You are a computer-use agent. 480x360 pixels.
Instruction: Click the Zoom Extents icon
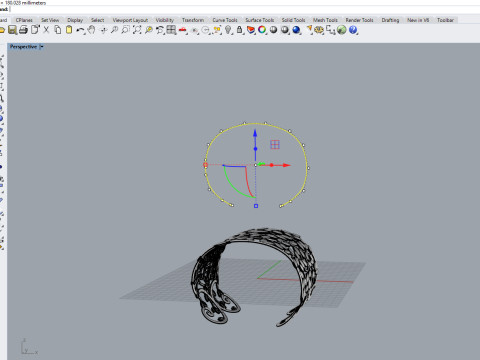[137, 30]
